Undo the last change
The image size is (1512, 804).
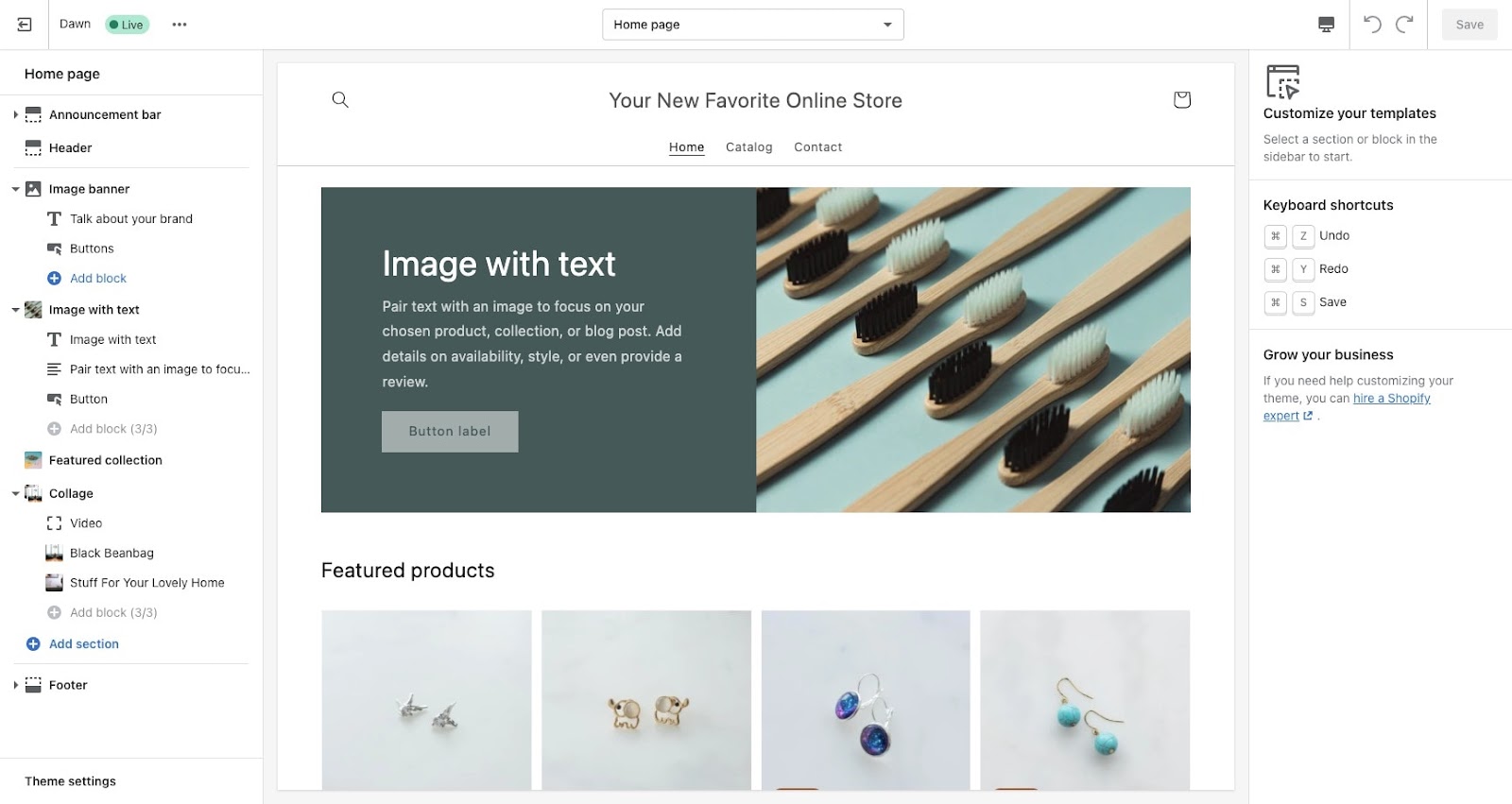[1372, 24]
